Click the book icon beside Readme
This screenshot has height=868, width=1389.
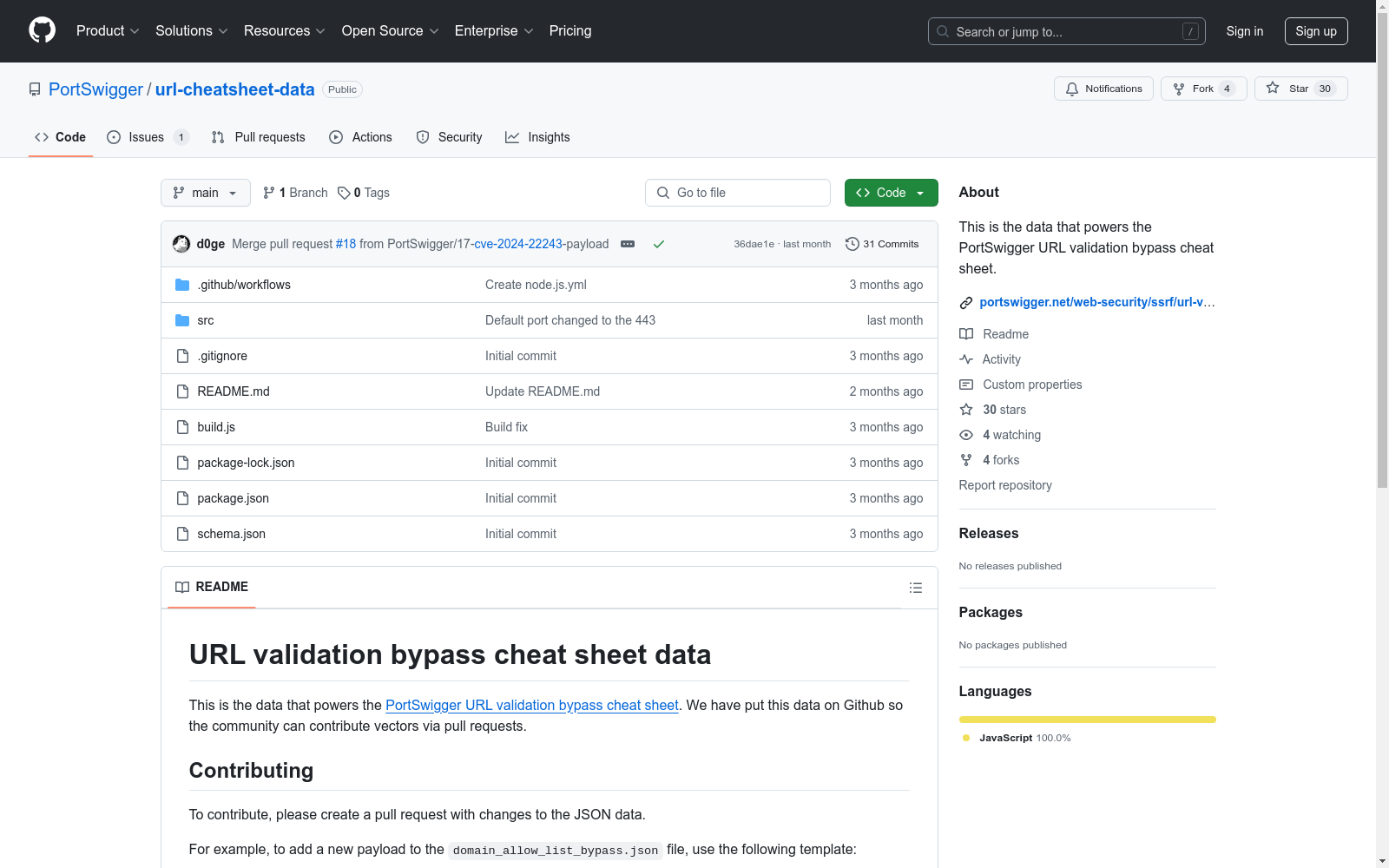[966, 334]
